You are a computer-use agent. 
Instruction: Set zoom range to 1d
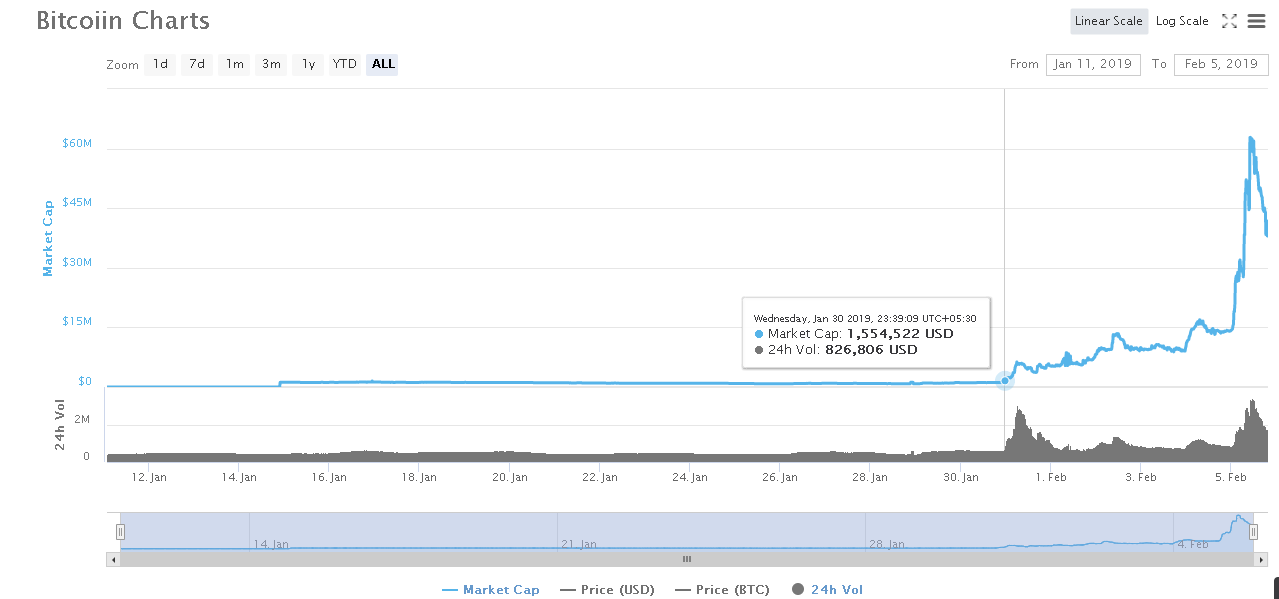tap(160, 64)
